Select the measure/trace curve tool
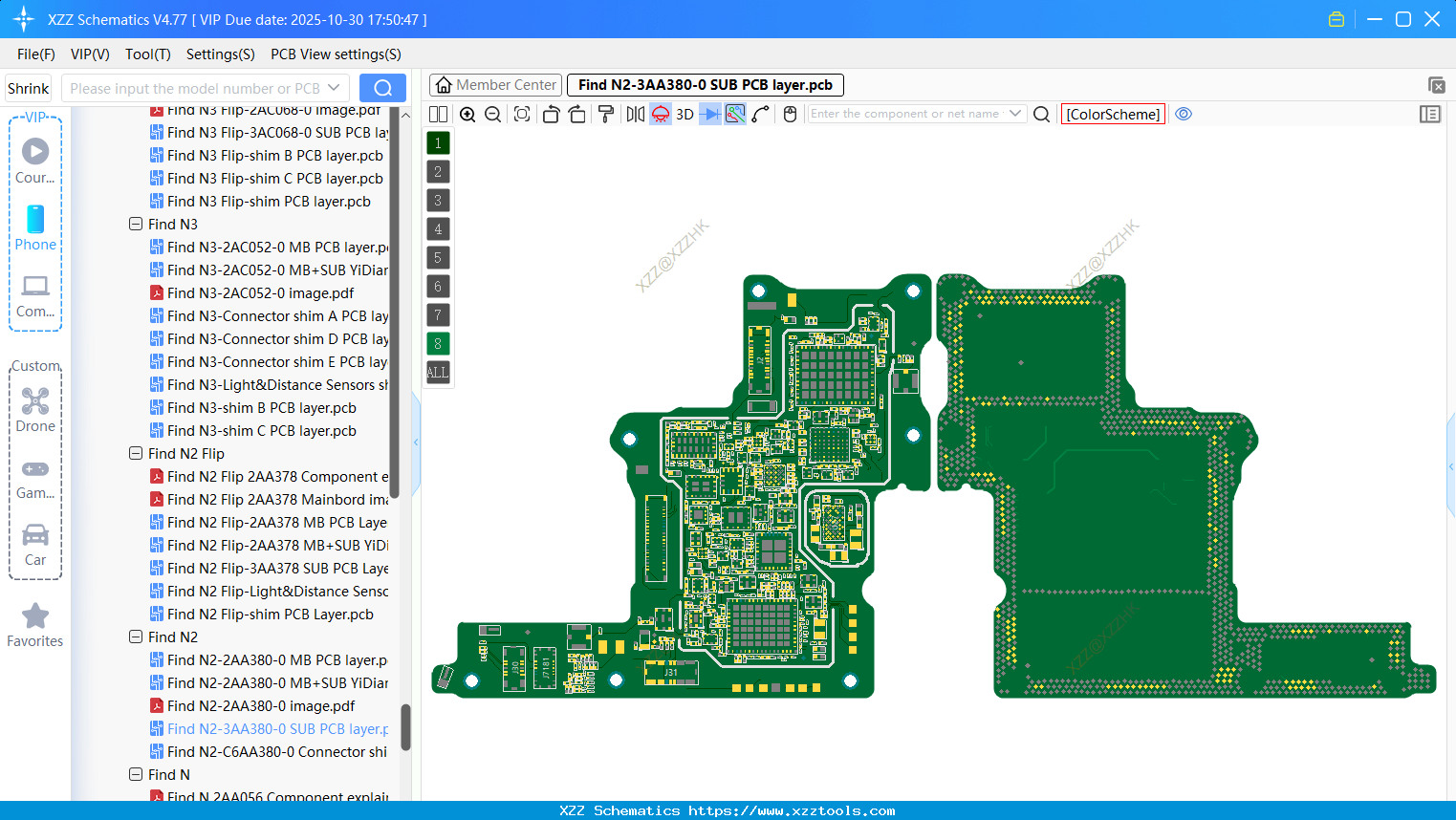The image size is (1456, 820). click(x=758, y=114)
